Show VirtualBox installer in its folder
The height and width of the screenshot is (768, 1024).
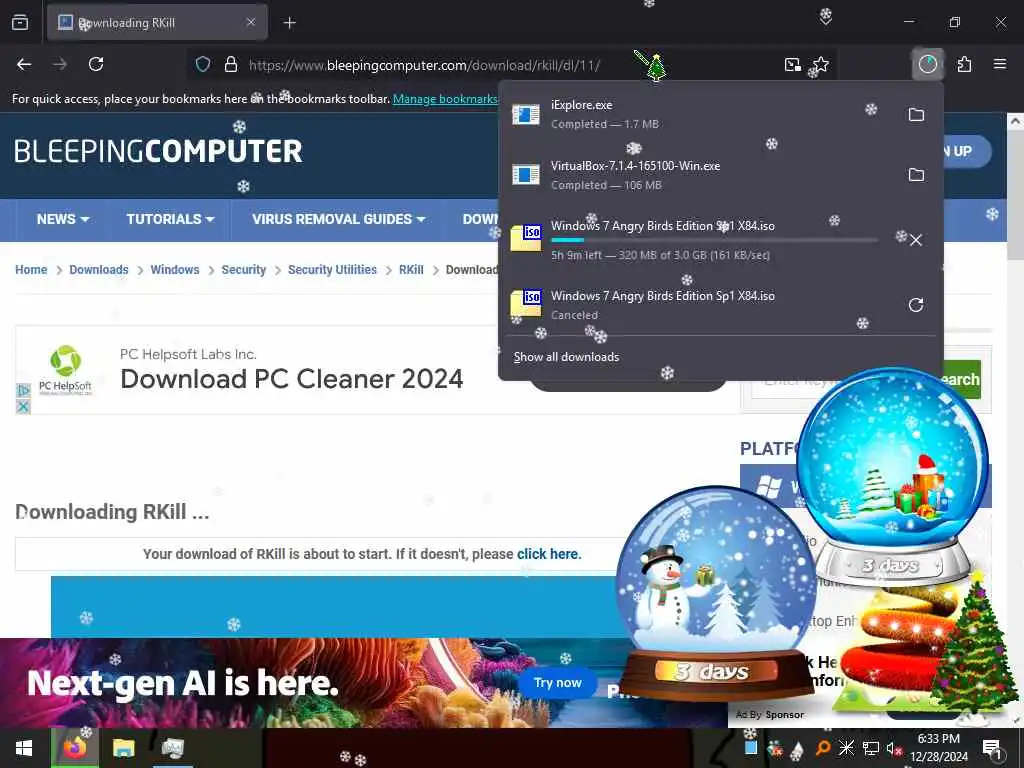click(916, 175)
